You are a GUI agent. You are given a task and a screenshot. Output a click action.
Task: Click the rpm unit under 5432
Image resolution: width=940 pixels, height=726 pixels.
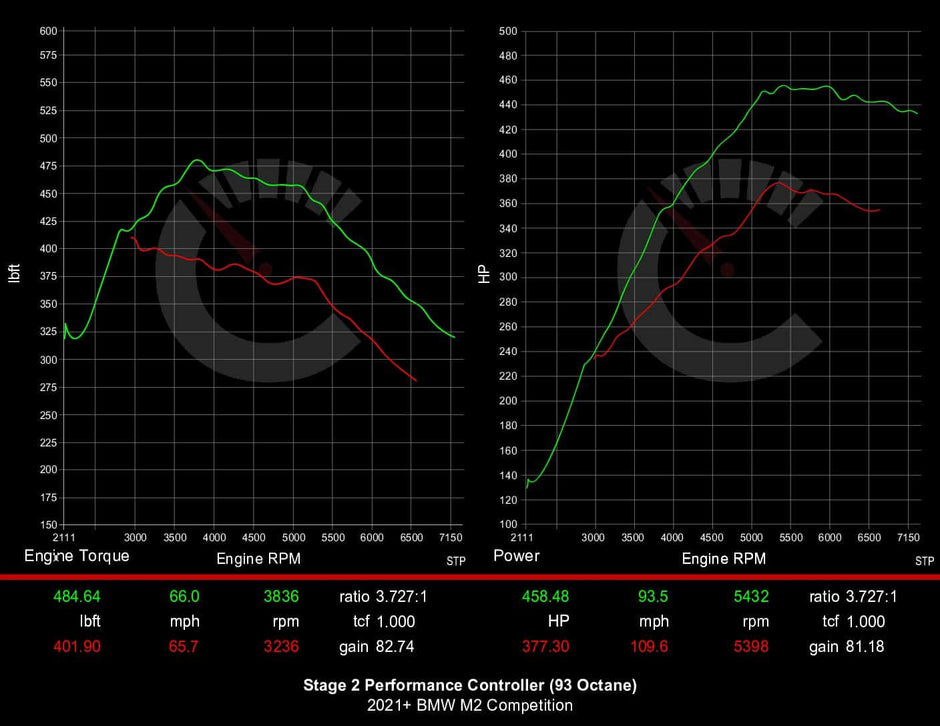tap(756, 622)
